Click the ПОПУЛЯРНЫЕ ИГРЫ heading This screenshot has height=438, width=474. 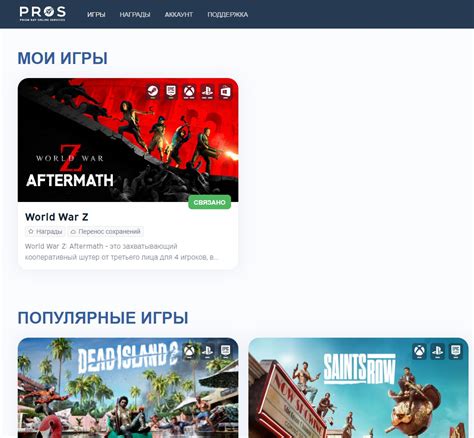[103, 318]
